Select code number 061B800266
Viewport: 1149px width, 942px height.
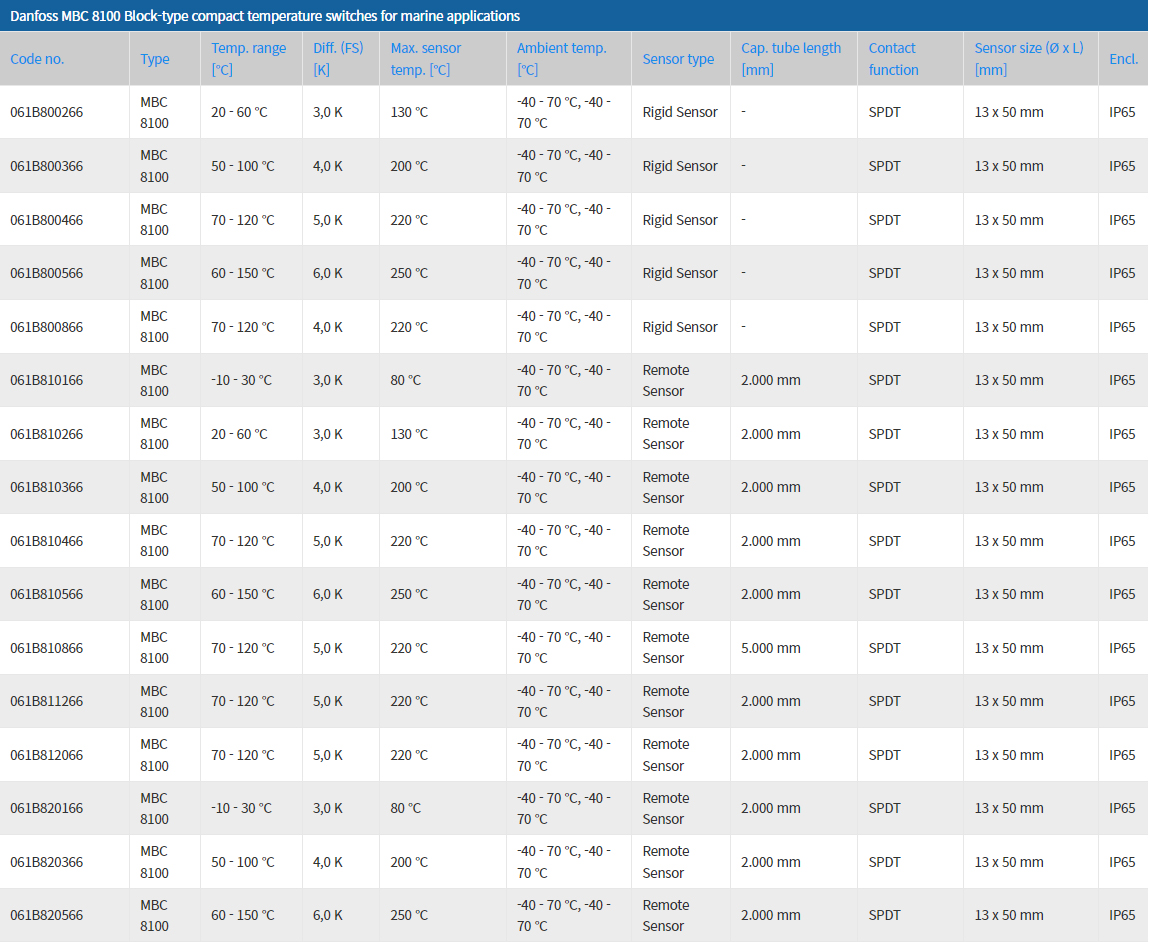(47, 112)
